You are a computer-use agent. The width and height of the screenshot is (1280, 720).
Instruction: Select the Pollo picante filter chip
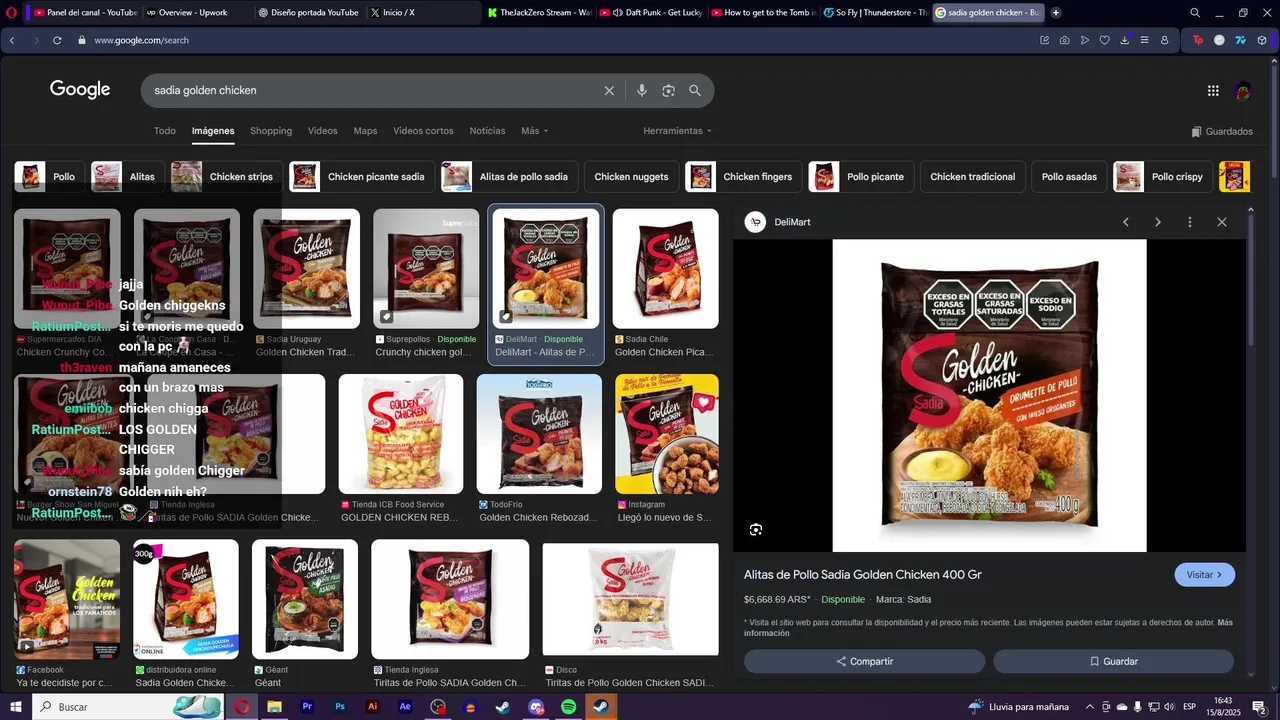coord(861,177)
